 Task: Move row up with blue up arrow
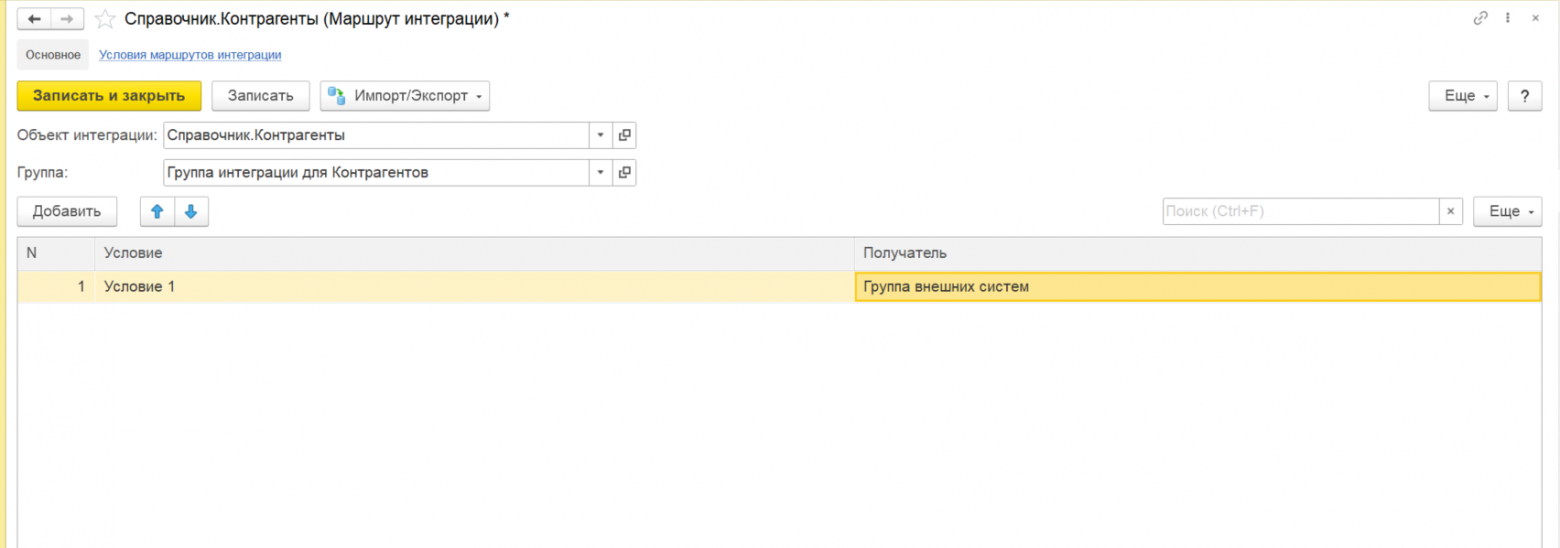(x=157, y=211)
